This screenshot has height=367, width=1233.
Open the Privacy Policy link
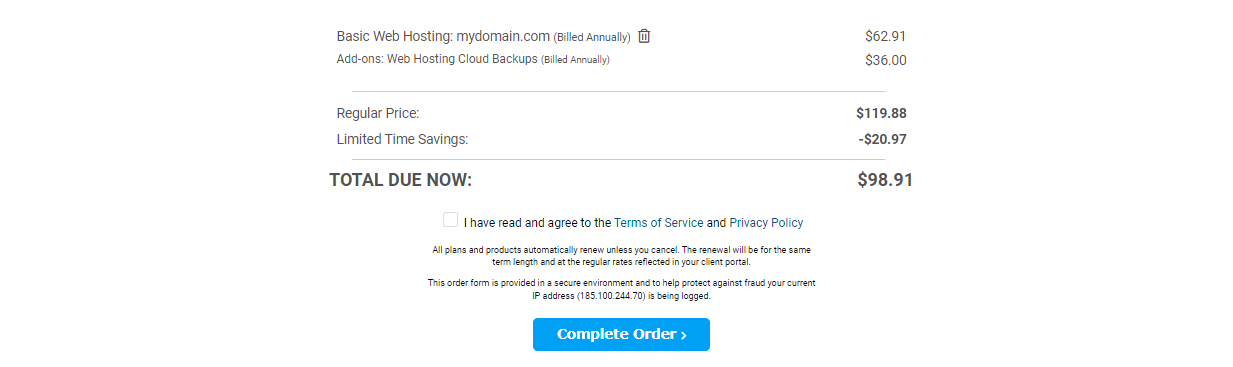766,223
